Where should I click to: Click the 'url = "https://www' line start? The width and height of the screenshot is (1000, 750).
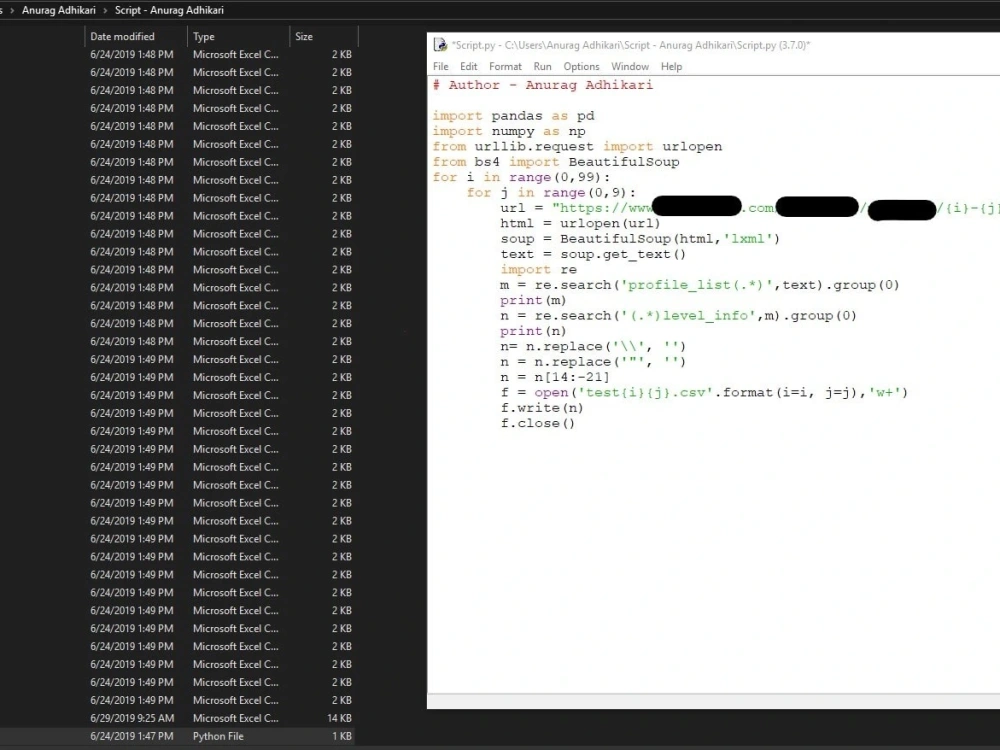[576, 208]
